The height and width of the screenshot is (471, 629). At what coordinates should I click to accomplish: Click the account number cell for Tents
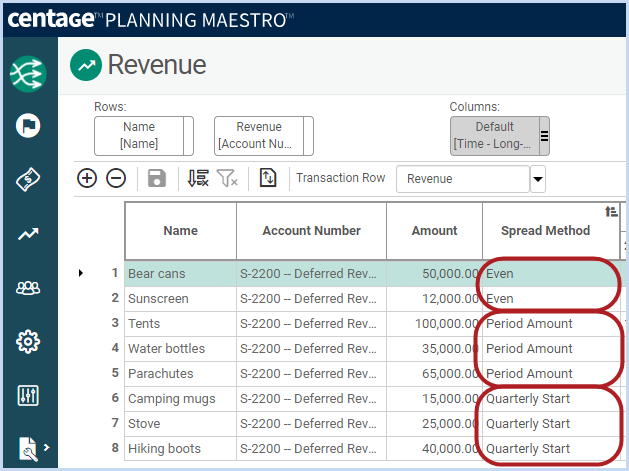311,324
